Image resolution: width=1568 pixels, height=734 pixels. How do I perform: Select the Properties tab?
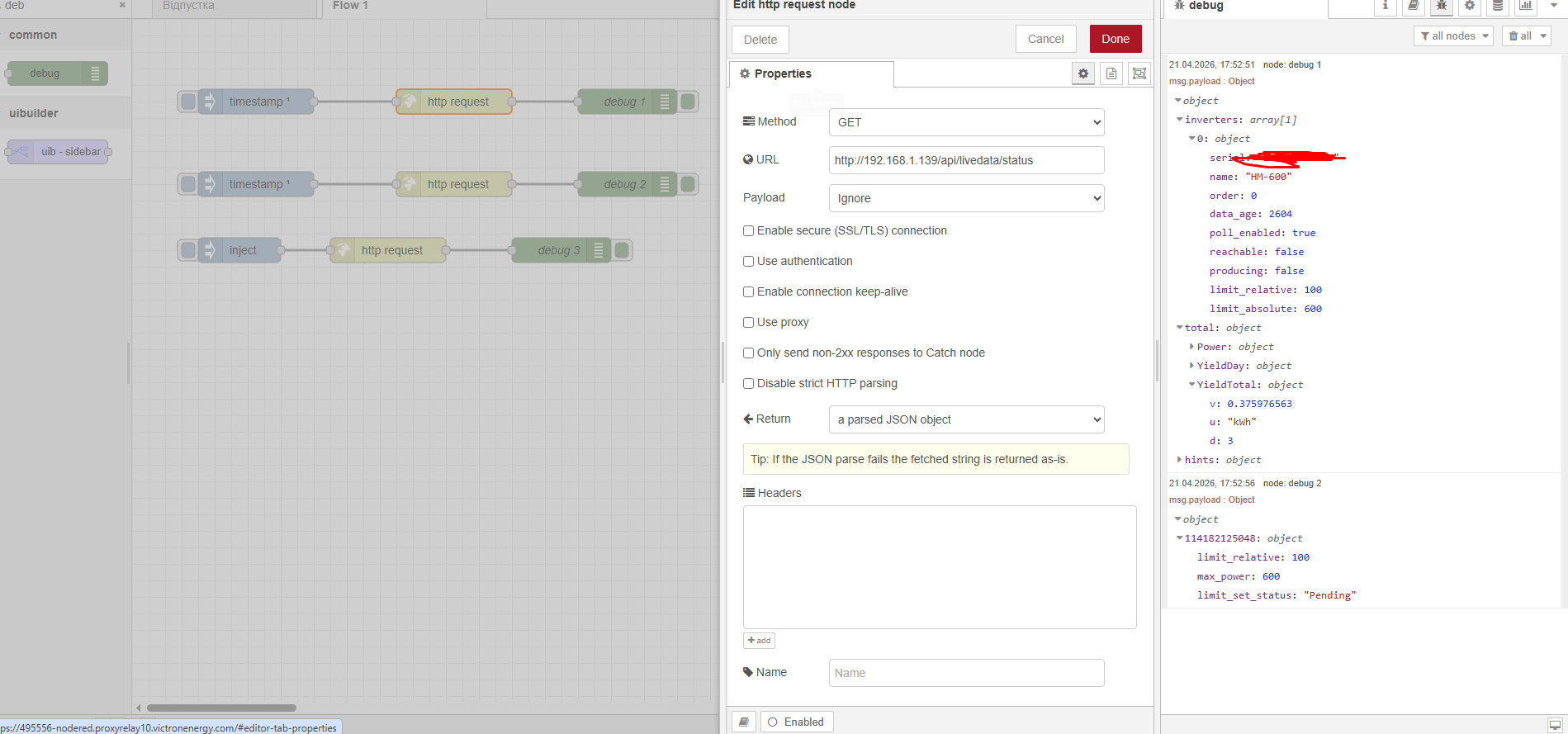810,73
